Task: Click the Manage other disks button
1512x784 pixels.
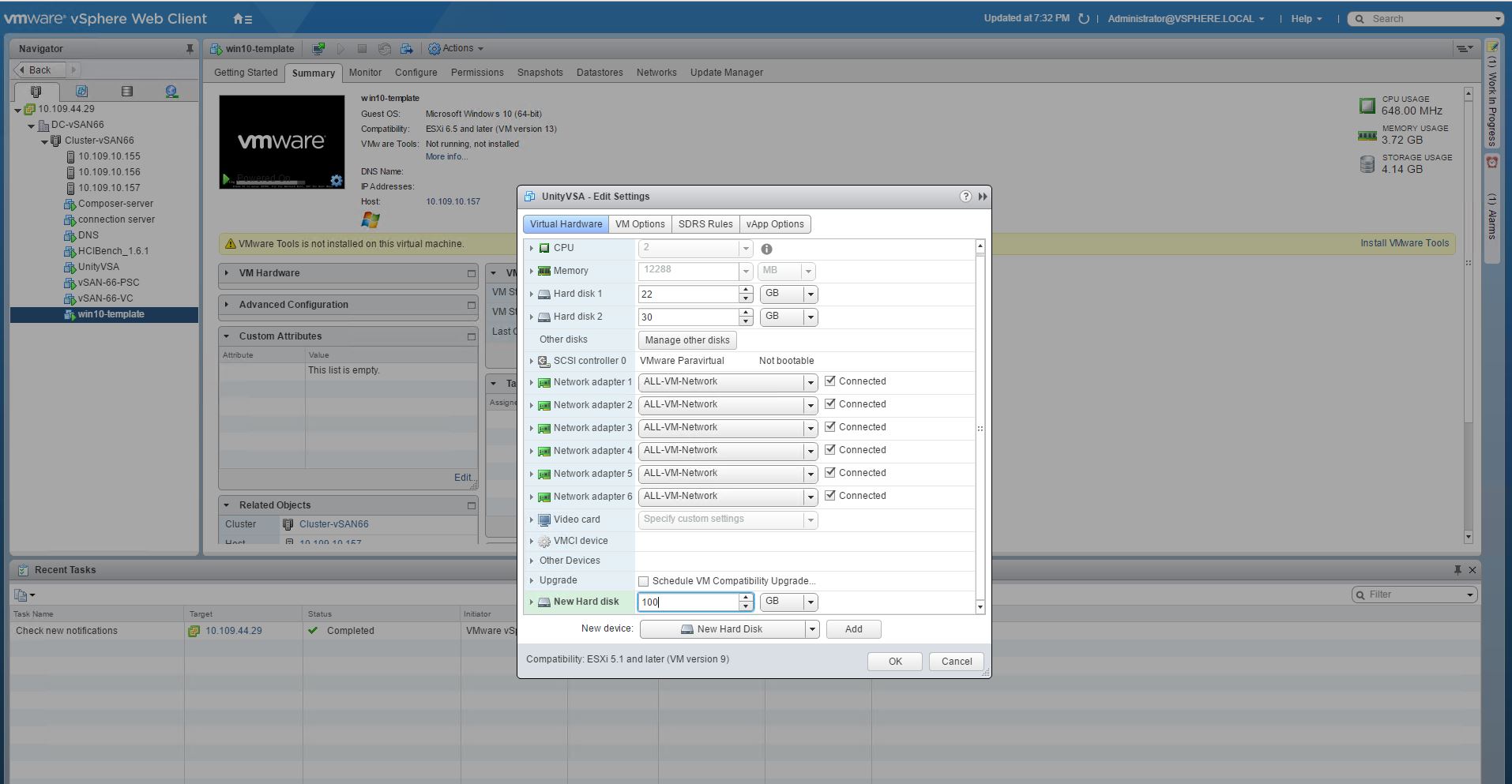Action: coord(687,340)
